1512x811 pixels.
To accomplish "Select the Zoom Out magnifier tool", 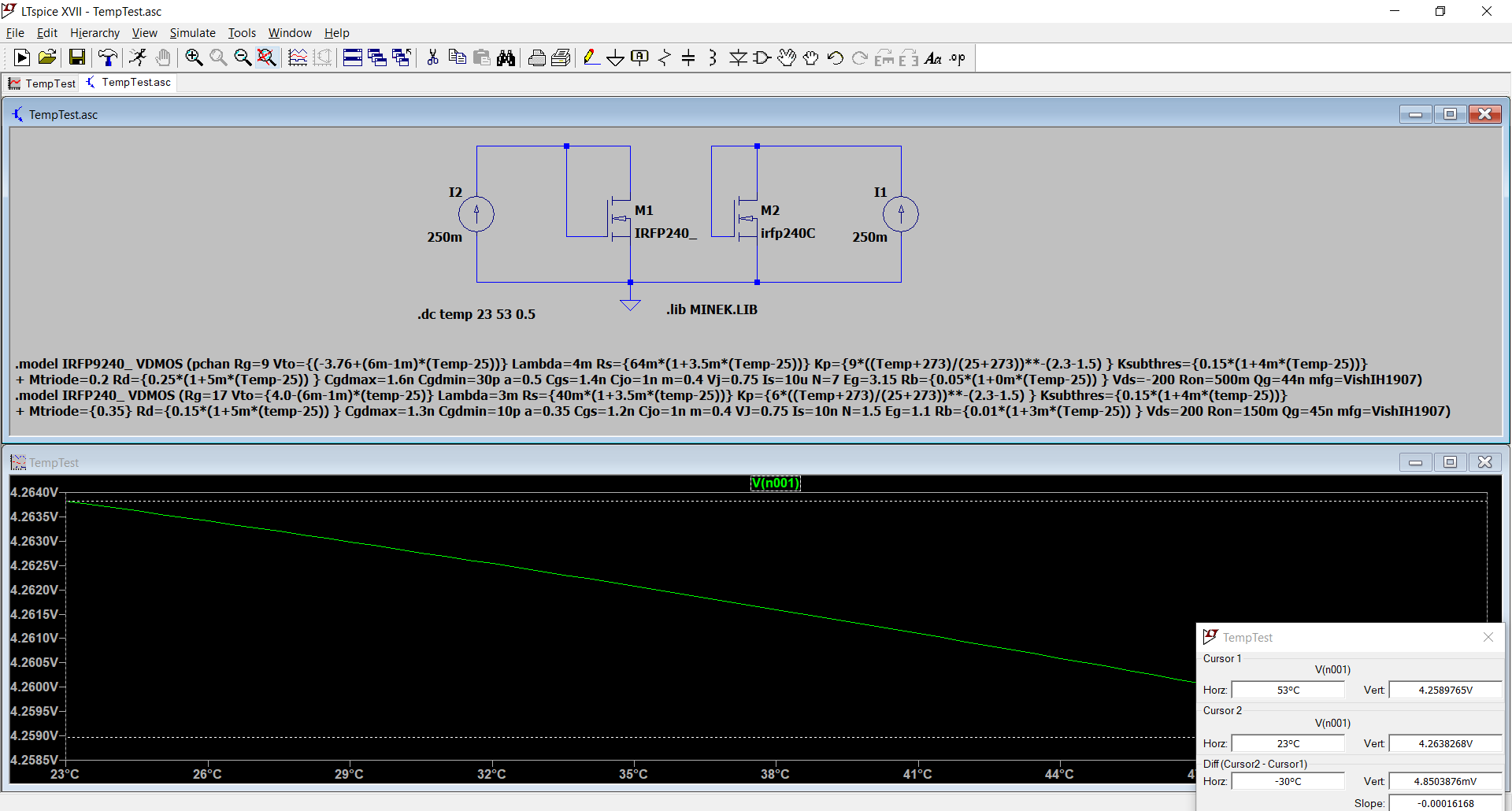I will [243, 57].
